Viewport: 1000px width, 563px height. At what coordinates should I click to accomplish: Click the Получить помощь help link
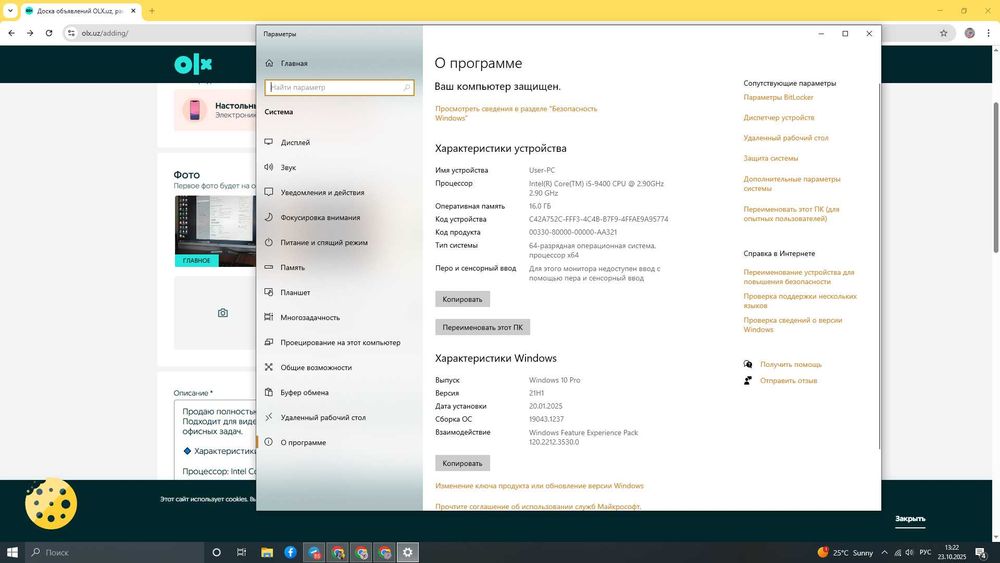point(791,365)
